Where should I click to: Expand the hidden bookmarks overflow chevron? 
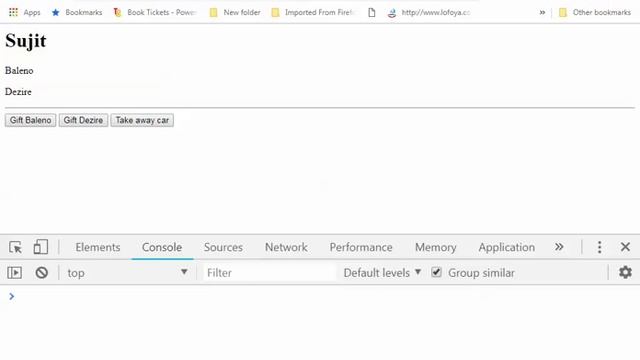point(542,12)
